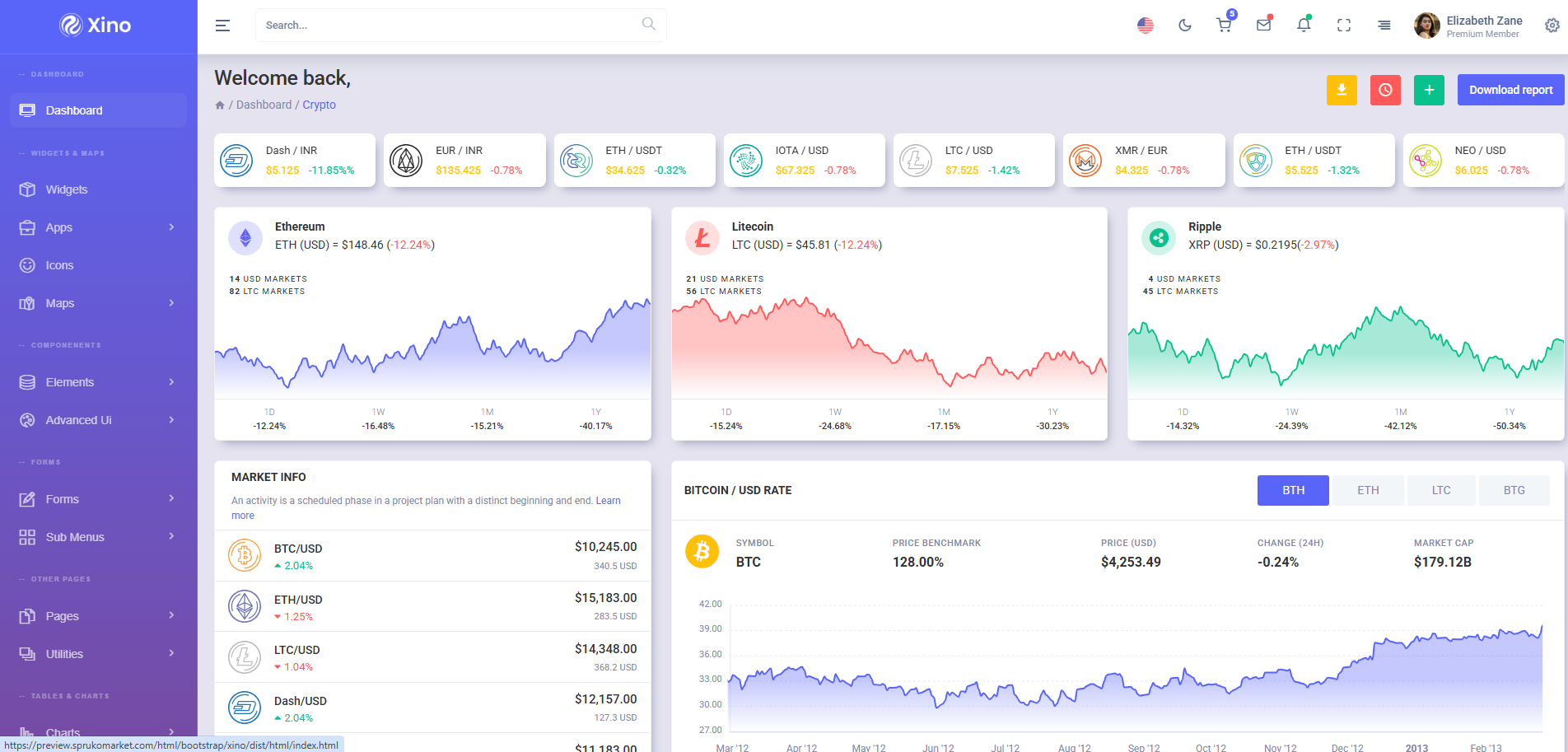Click the 128.00% price benchmark value

click(x=918, y=562)
